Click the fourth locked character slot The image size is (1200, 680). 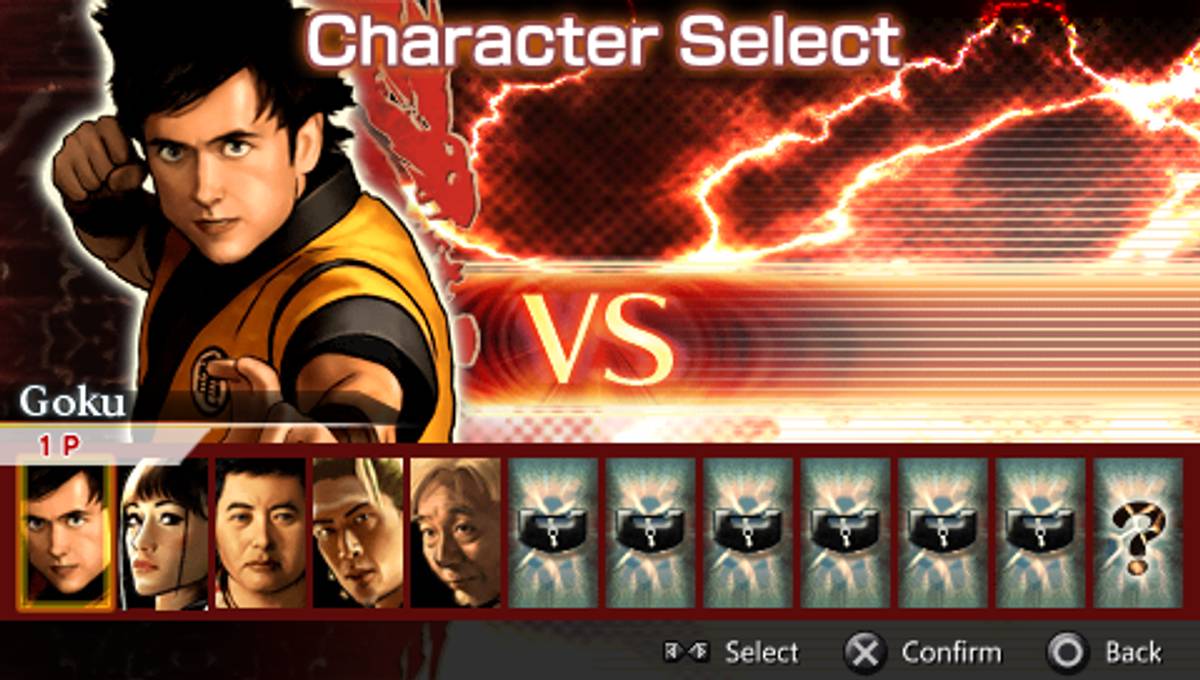click(845, 533)
